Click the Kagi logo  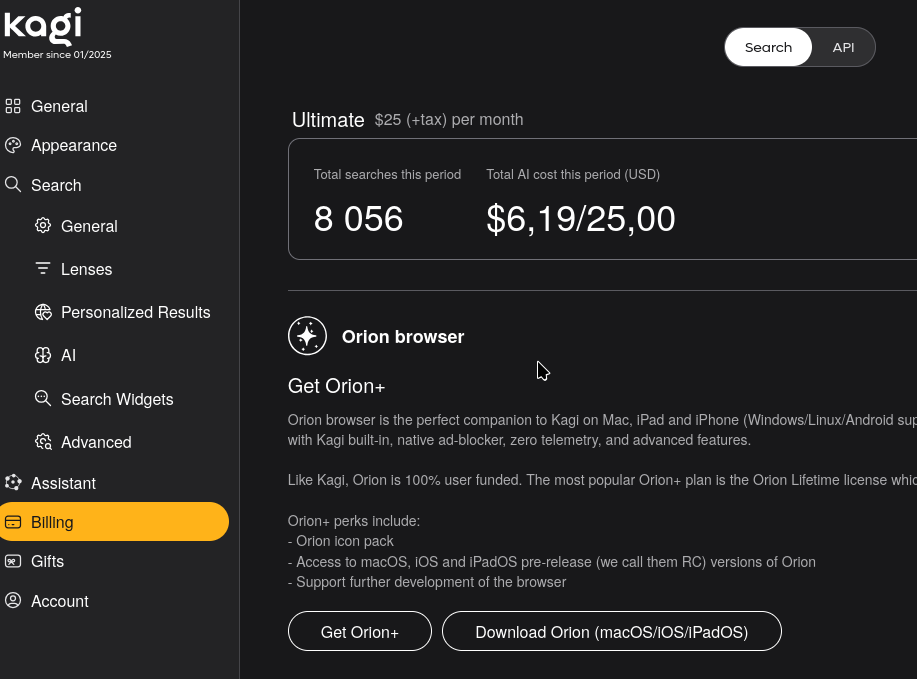(43, 25)
